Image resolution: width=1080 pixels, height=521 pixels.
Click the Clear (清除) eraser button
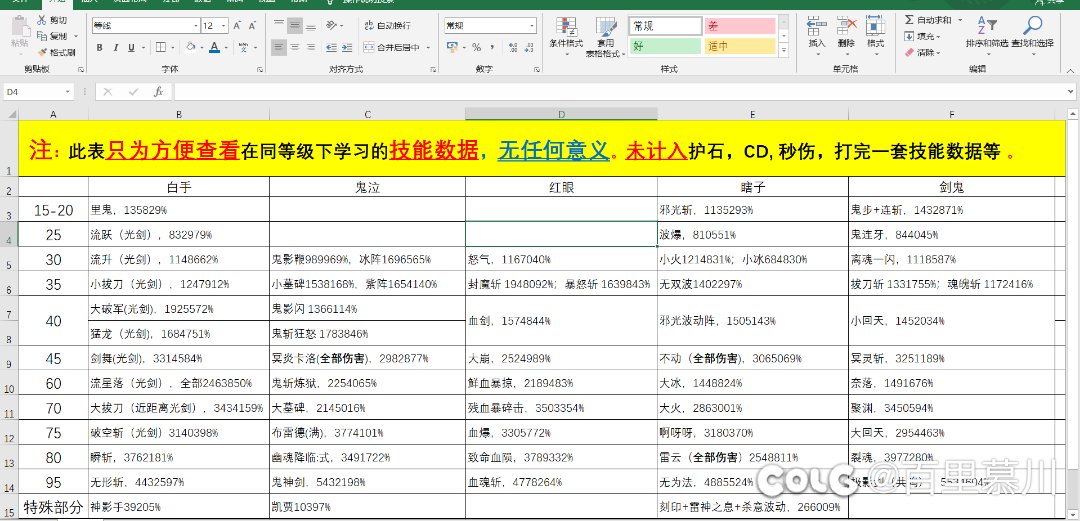tap(920, 52)
